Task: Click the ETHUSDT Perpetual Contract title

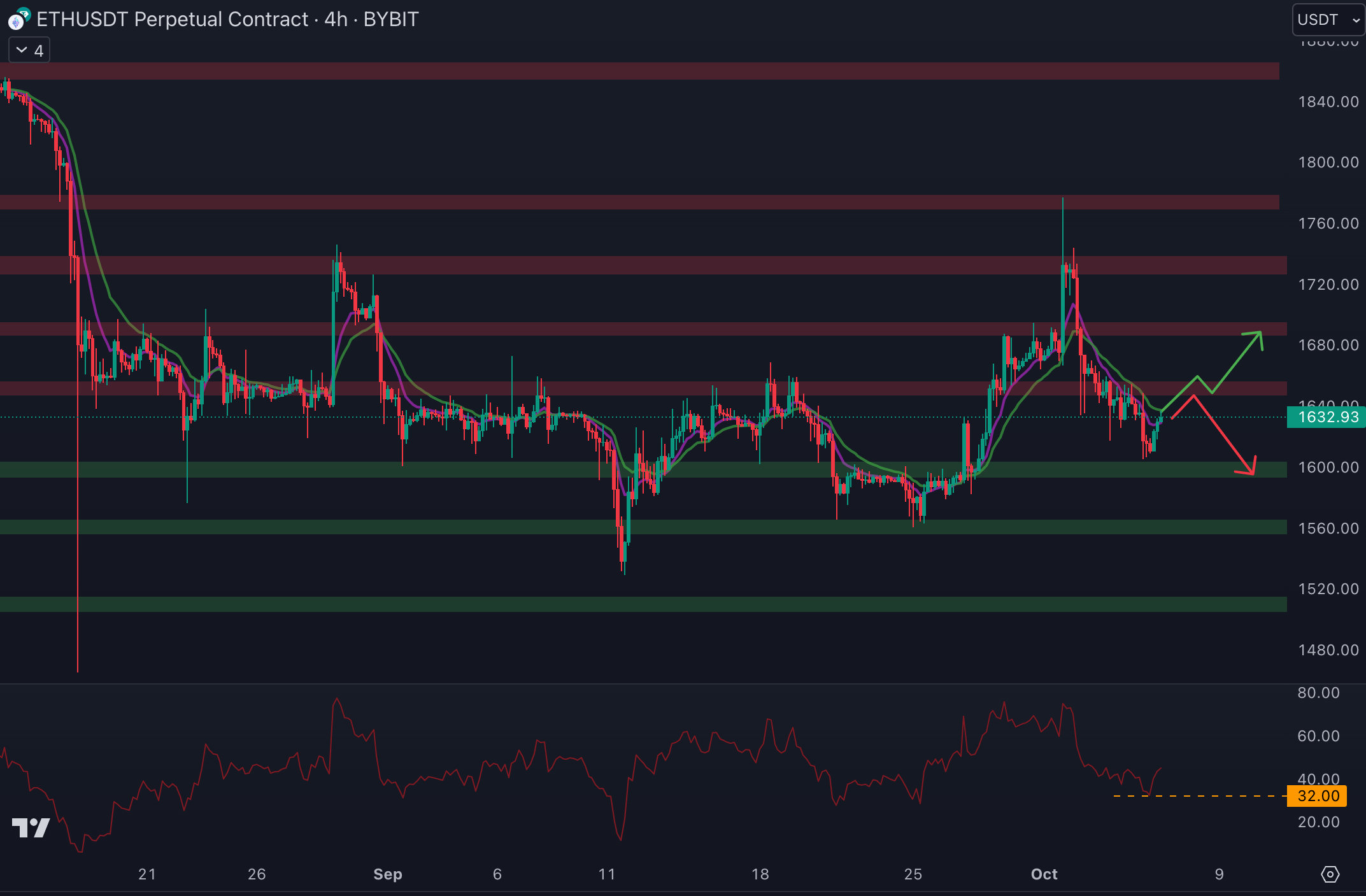Action: click(172, 20)
